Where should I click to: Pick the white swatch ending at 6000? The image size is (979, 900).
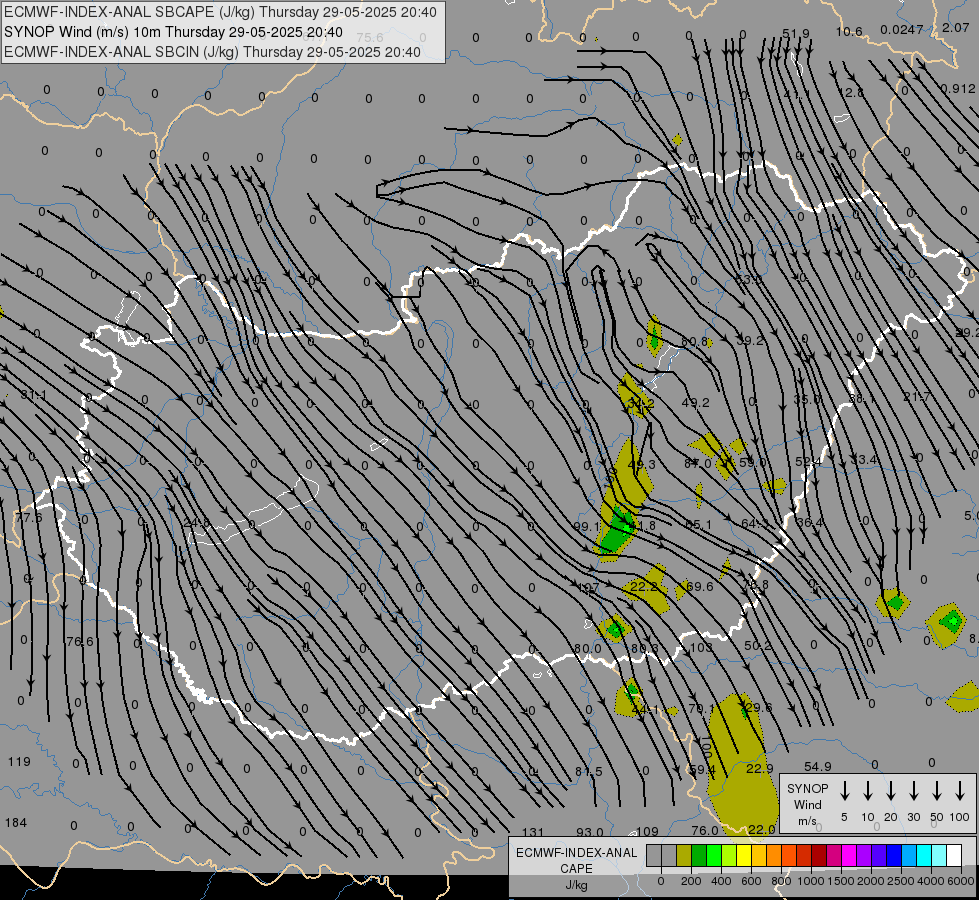[x=954, y=855]
